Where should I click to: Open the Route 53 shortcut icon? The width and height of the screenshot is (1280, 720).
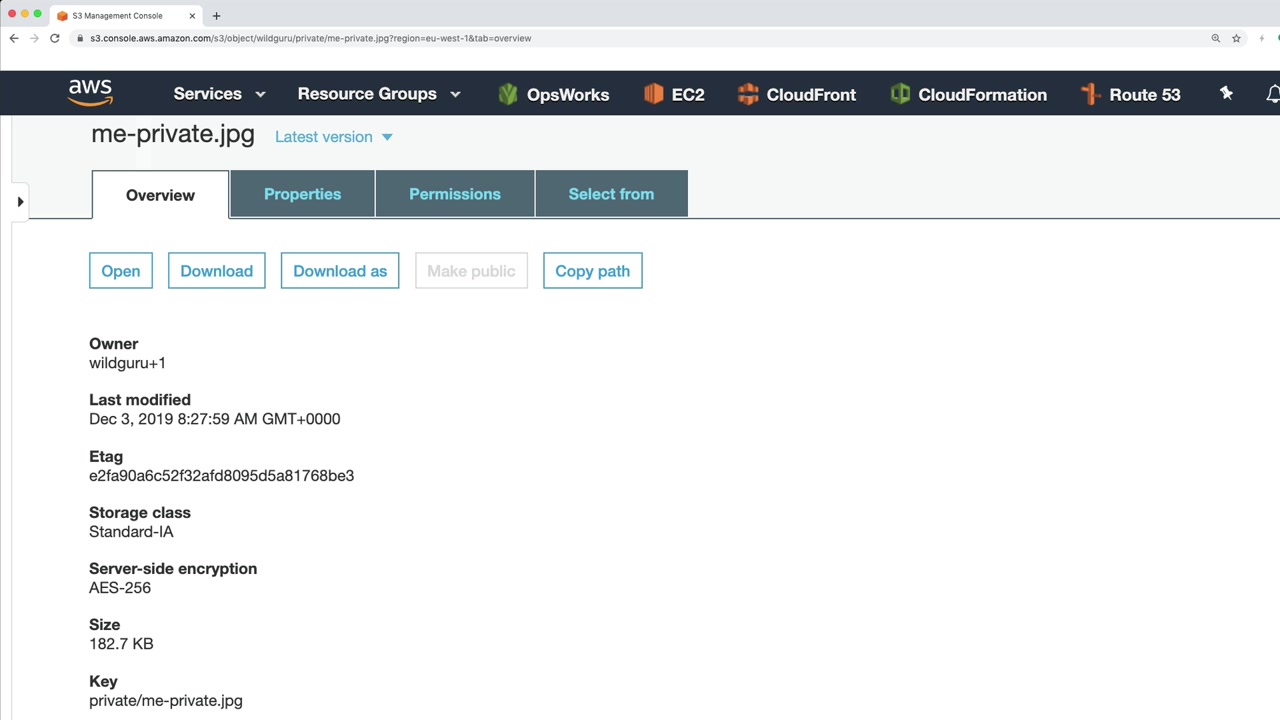1091,94
